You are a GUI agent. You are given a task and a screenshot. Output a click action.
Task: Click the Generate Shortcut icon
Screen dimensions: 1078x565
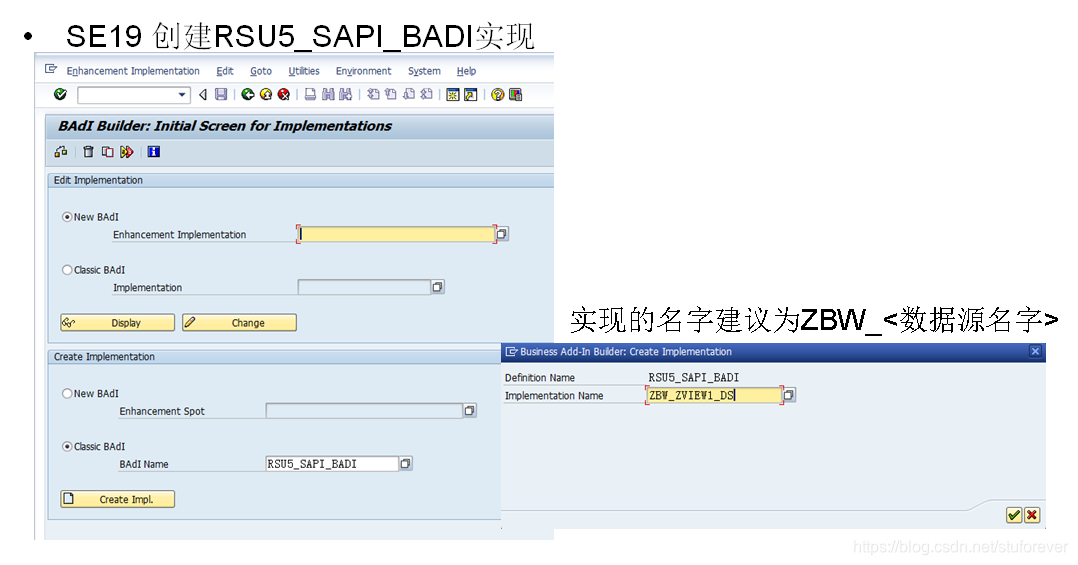tap(470, 95)
